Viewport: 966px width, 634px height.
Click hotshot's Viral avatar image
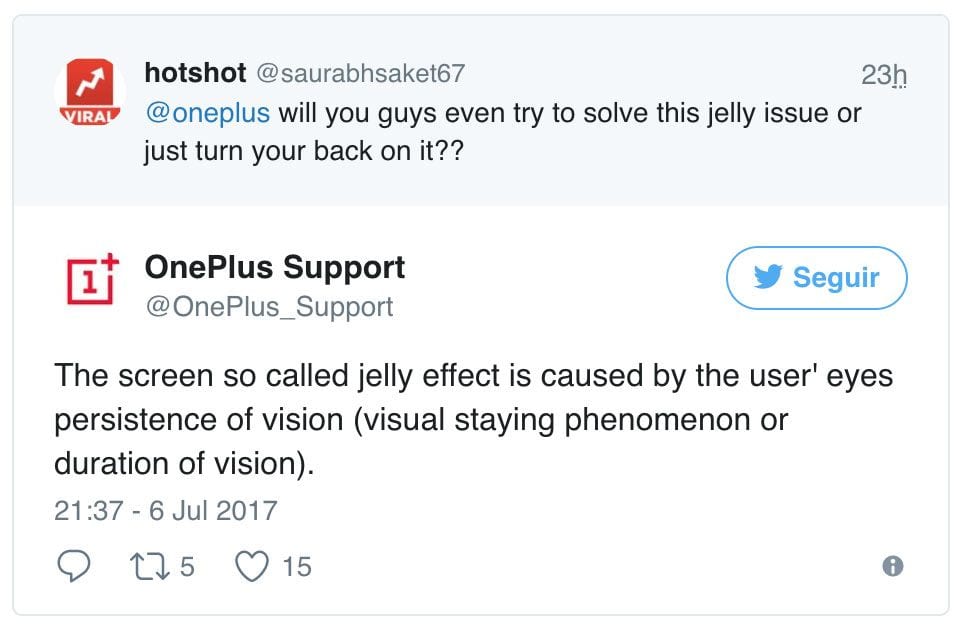[x=90, y=92]
